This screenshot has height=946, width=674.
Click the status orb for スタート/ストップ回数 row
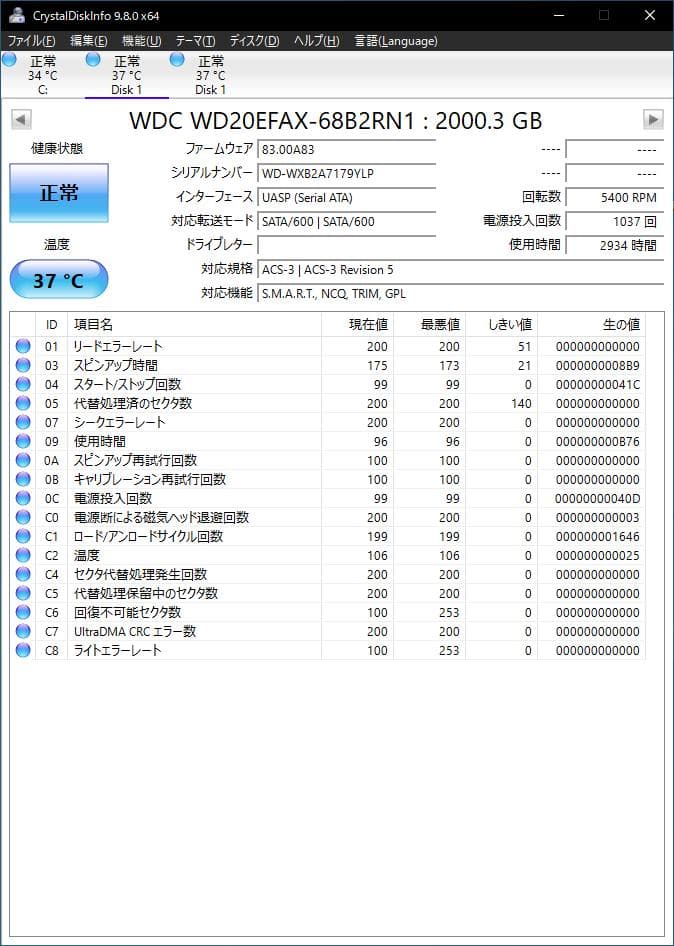click(23, 384)
